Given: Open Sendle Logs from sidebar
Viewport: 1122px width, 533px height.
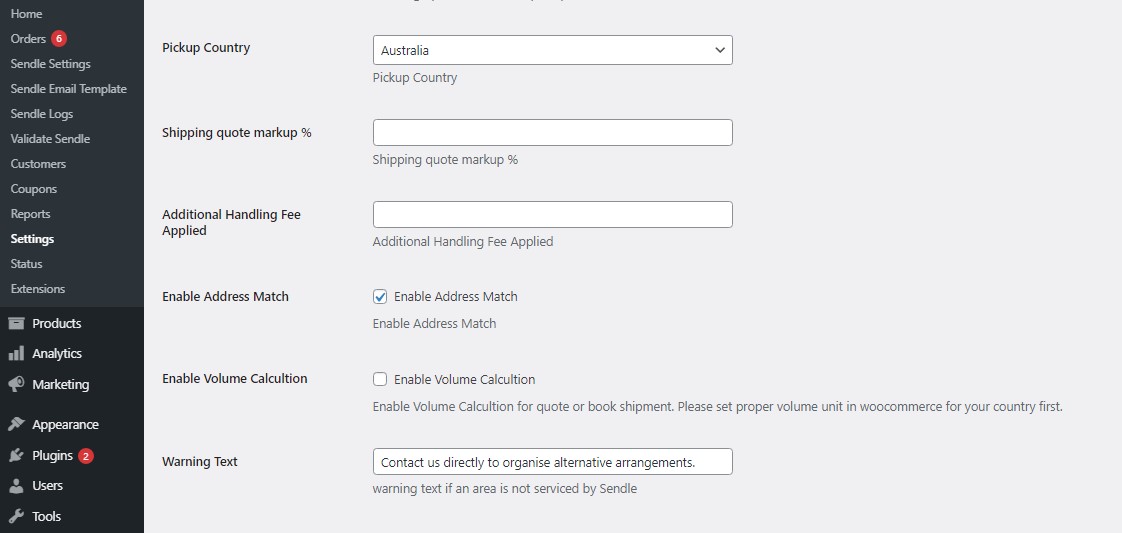Looking at the screenshot, I should (42, 114).
